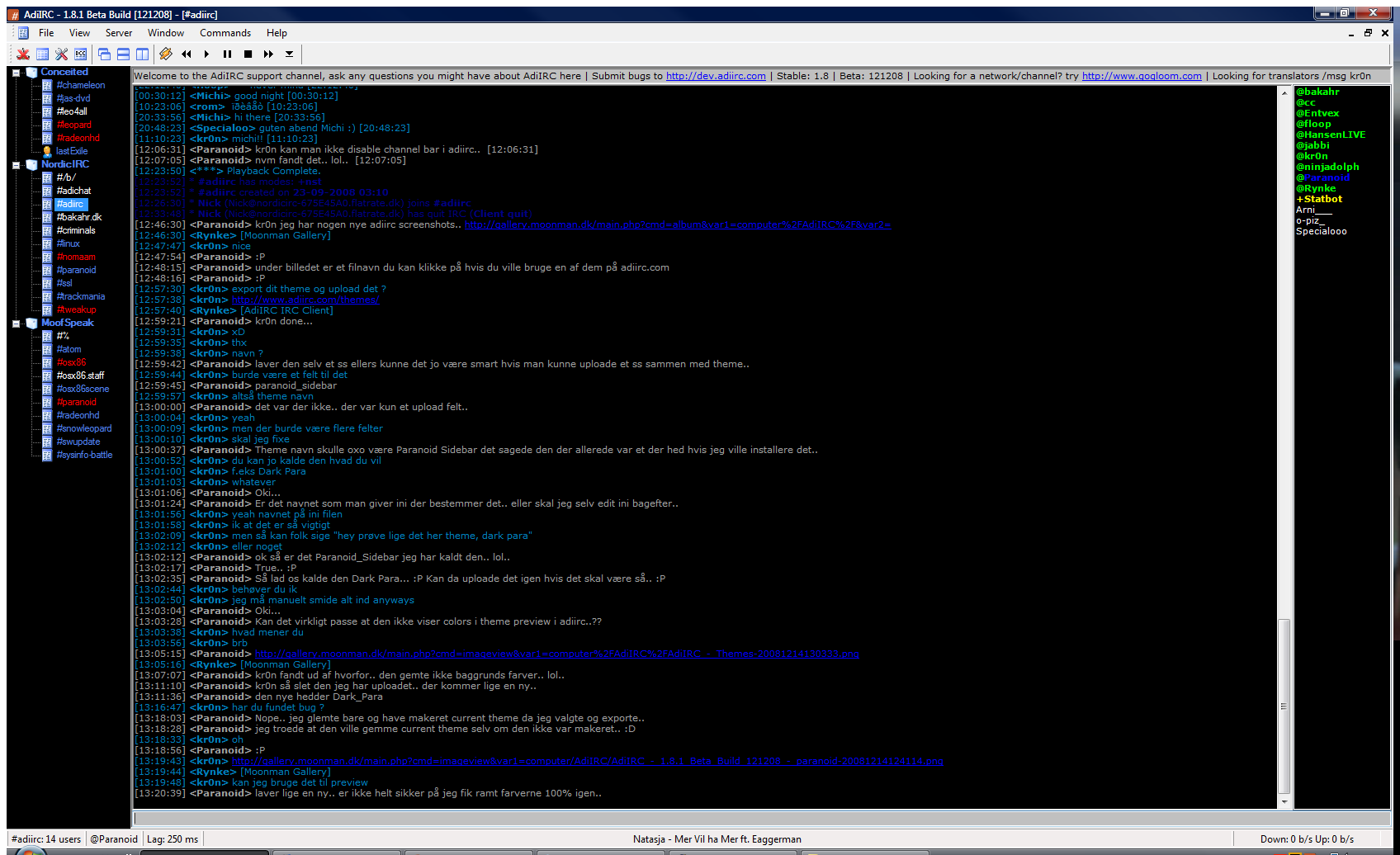Disconnect from server using red X toolbar icon
Screen dimensions: 1400x855
[22, 54]
